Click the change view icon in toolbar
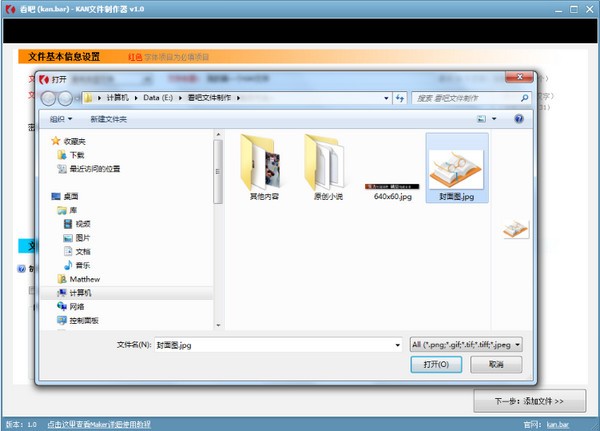 [481, 119]
